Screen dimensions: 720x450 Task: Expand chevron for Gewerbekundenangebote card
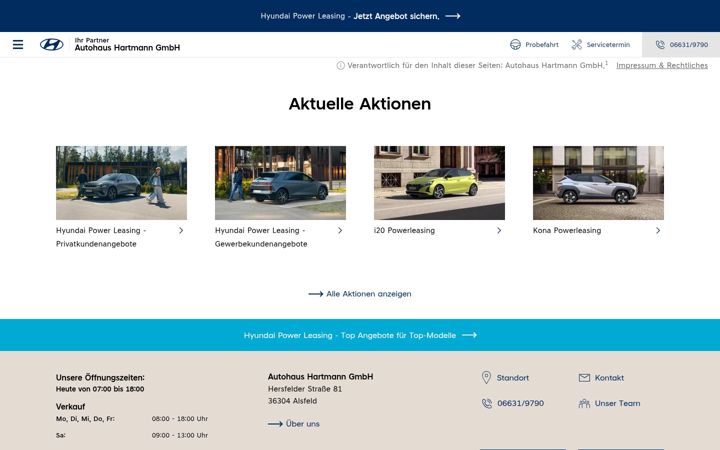click(340, 231)
